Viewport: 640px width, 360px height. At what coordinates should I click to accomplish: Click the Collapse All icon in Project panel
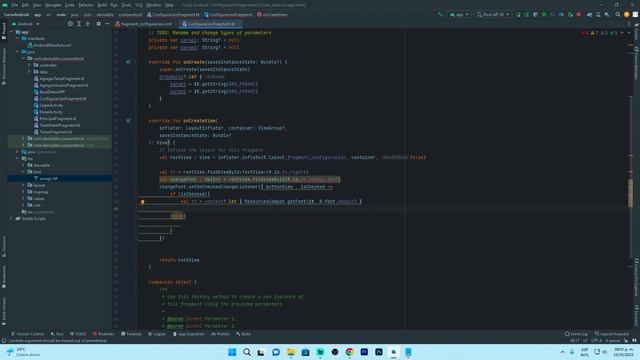pos(87,24)
